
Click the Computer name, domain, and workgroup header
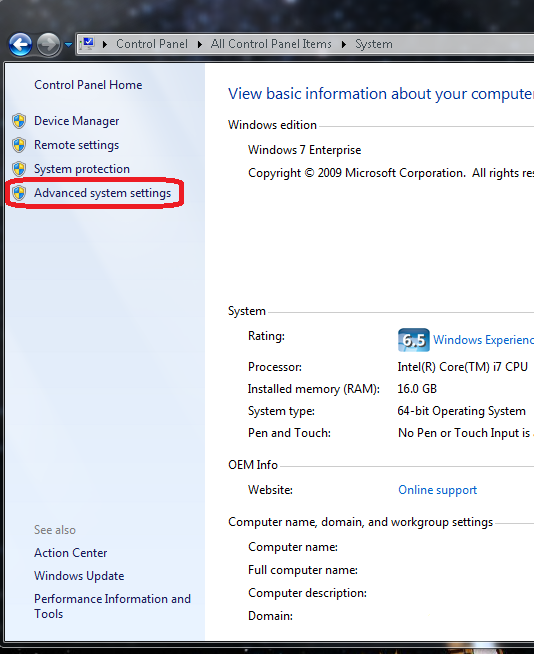360,522
